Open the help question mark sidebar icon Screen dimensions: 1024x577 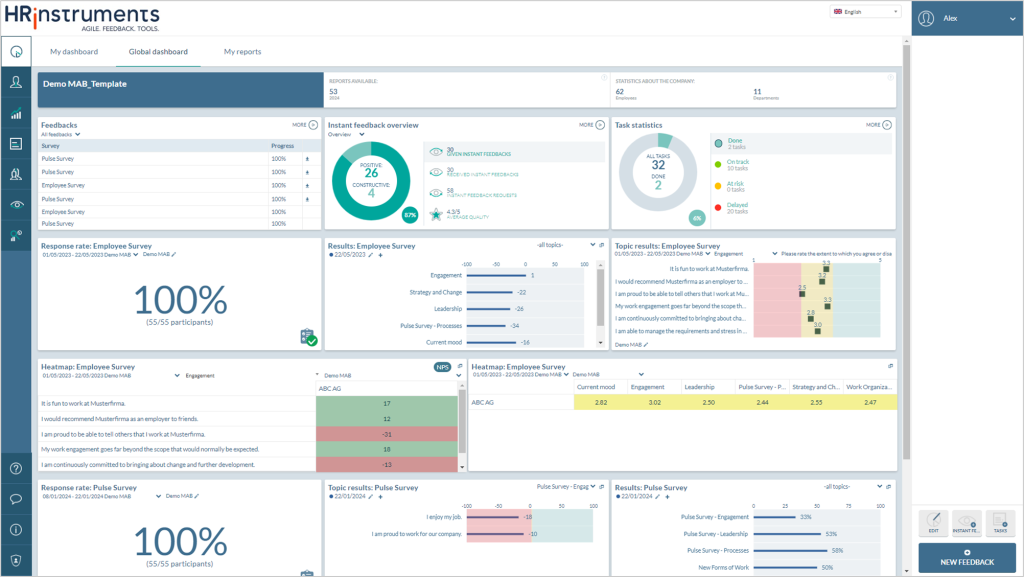[16, 469]
